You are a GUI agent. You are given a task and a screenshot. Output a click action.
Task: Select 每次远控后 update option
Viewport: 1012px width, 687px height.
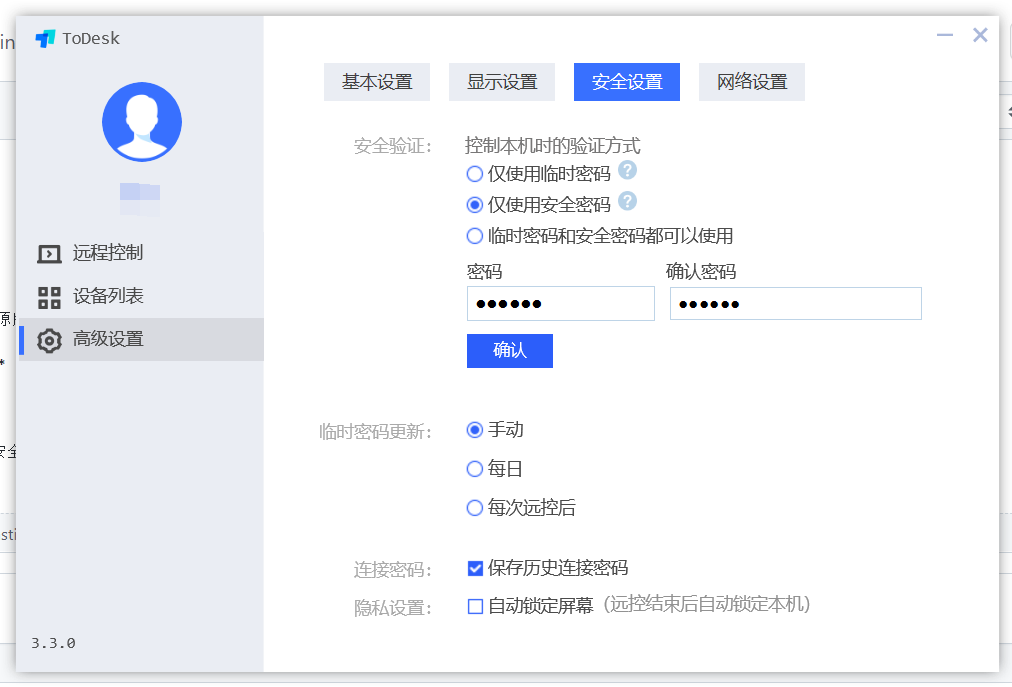coord(475,508)
